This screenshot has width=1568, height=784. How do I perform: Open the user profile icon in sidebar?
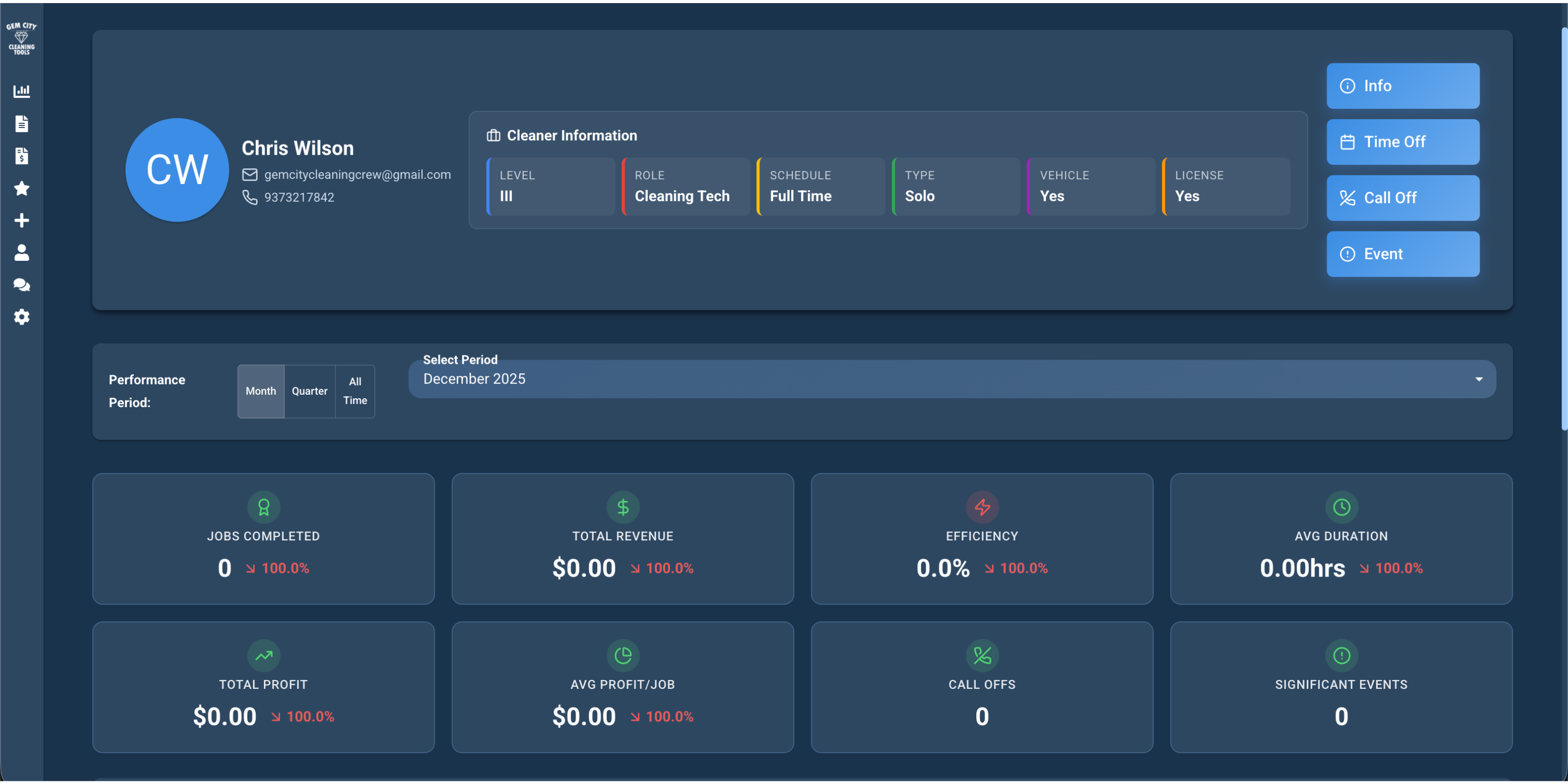click(x=22, y=252)
